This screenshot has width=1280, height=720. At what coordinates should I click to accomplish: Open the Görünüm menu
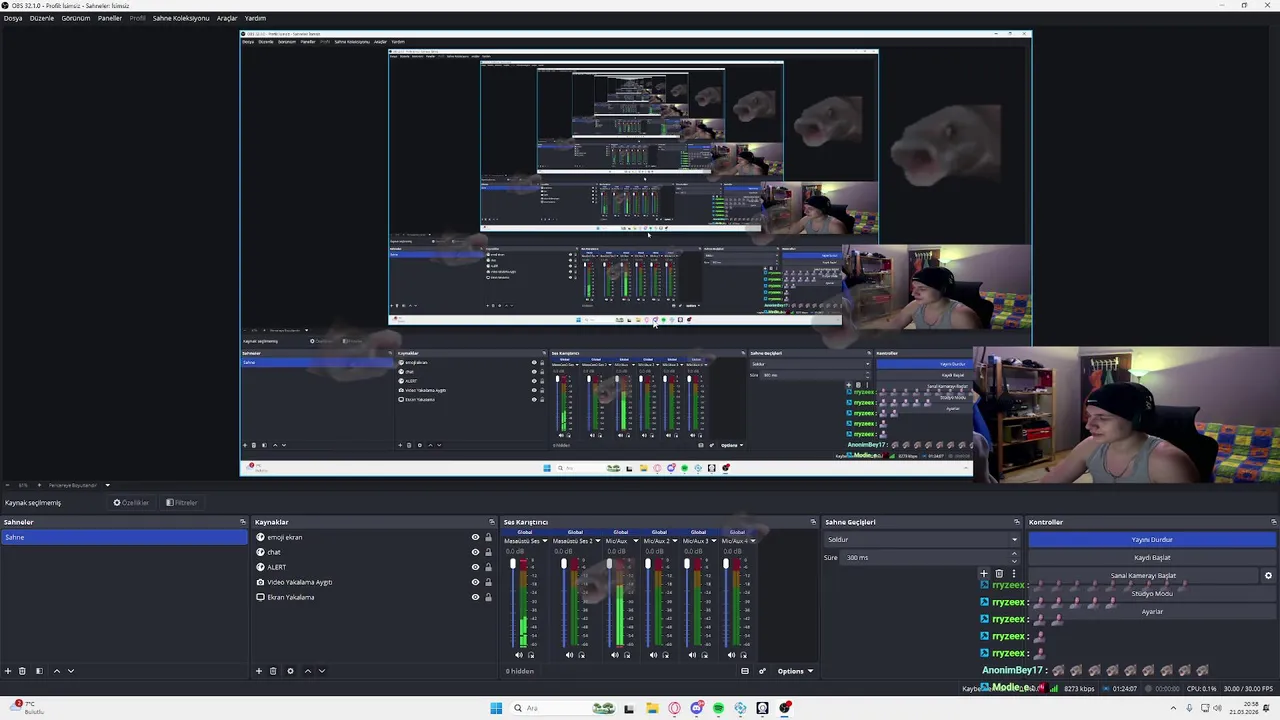click(76, 18)
